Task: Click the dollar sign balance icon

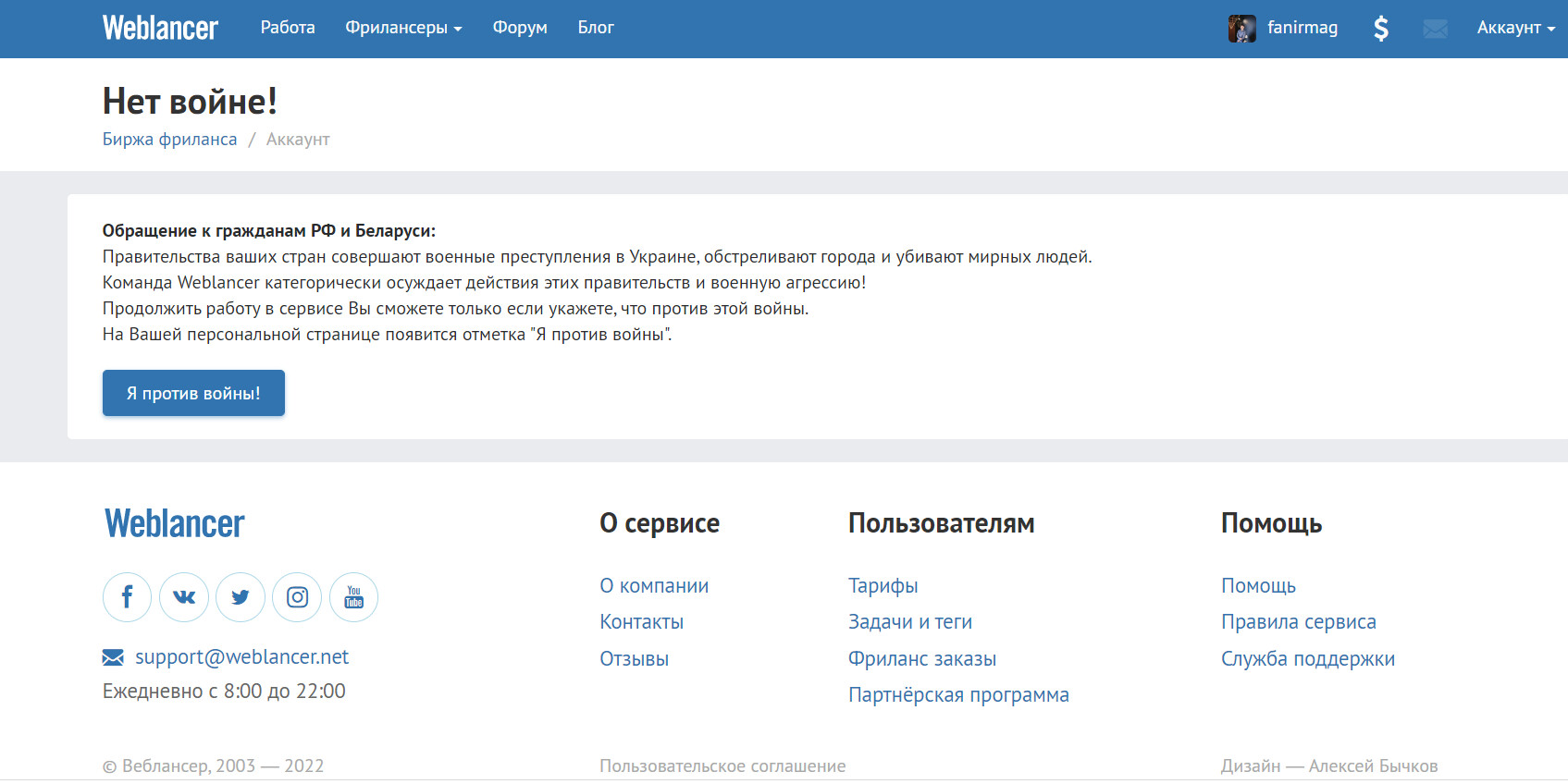Action: click(1380, 29)
